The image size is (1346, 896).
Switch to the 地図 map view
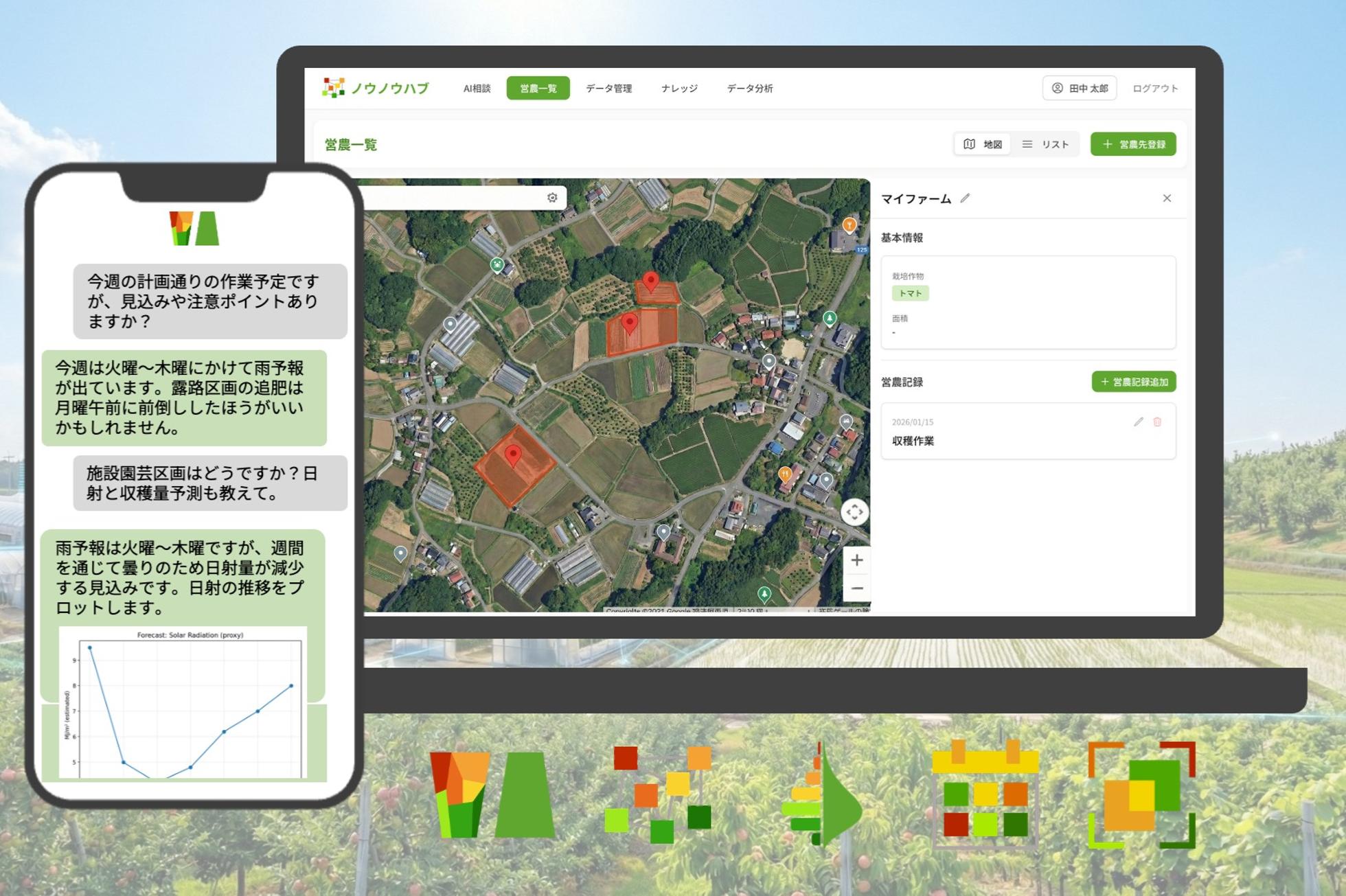click(x=983, y=144)
